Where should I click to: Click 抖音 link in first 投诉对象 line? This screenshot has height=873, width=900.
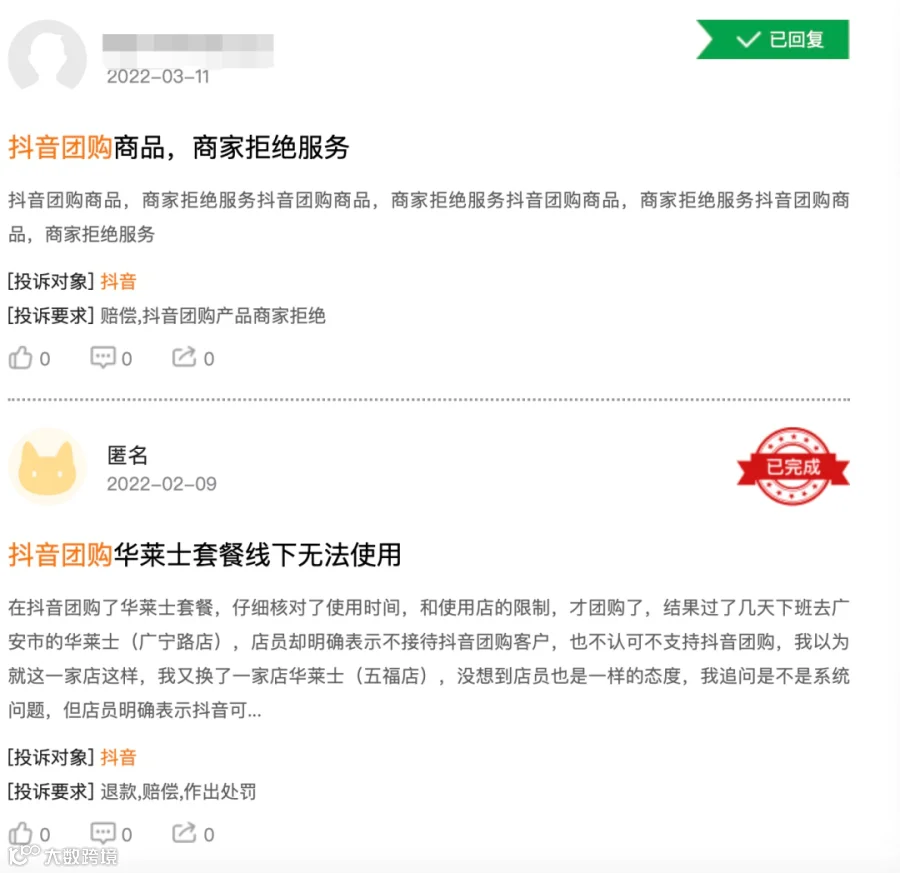[118, 281]
